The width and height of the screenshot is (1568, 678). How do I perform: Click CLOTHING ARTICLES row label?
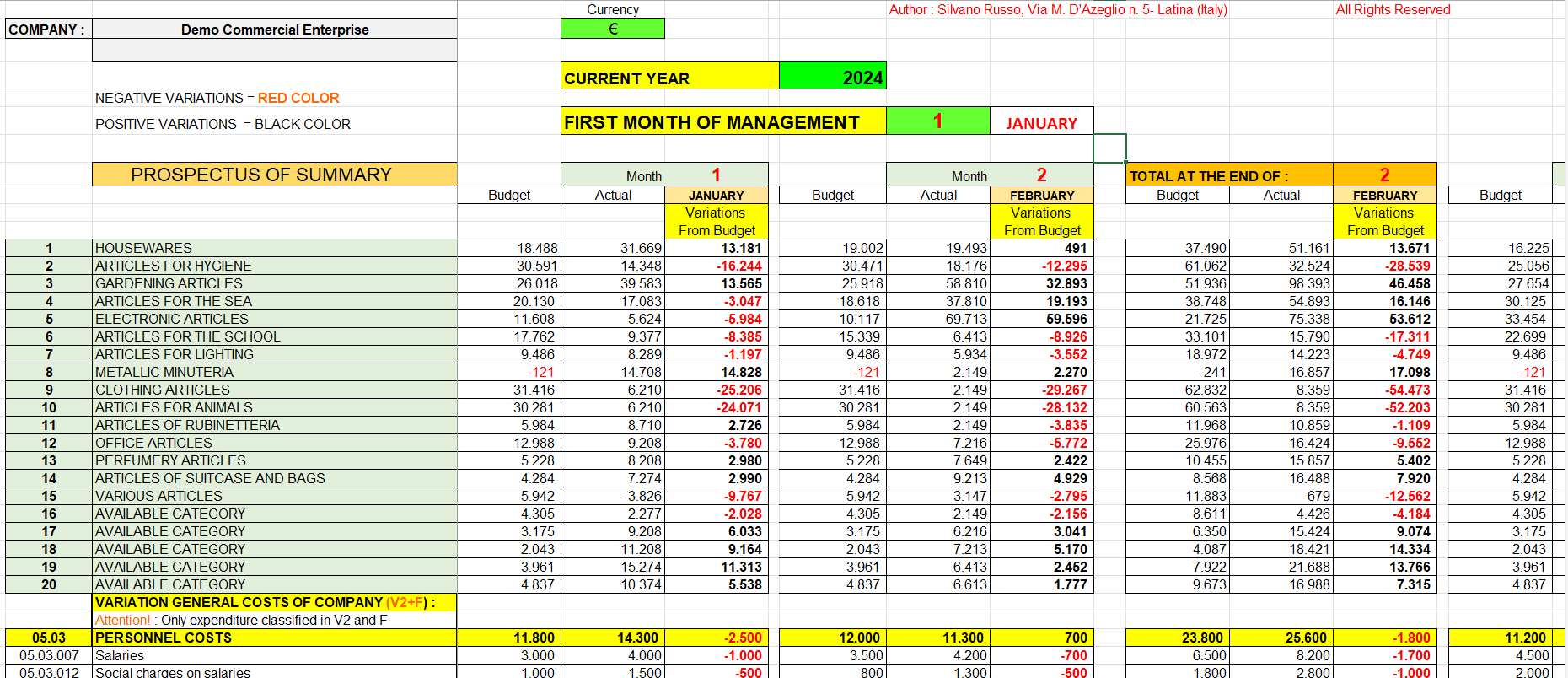click(275, 390)
